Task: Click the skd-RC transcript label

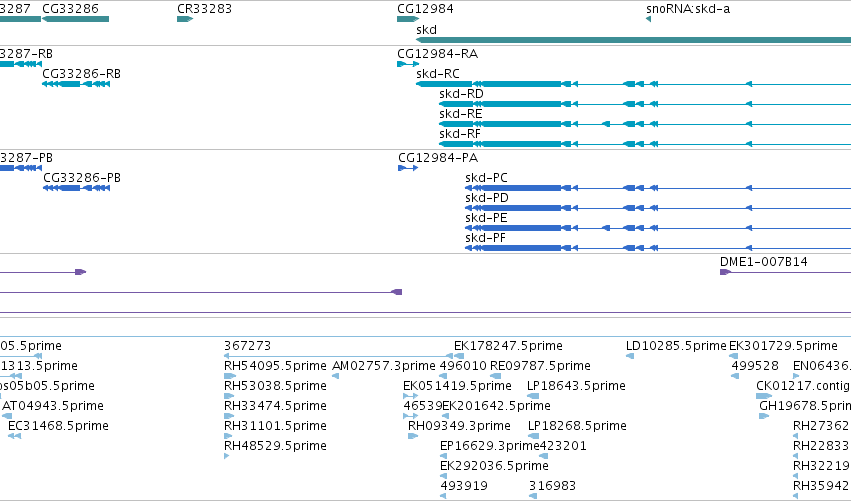Action: 438,74
